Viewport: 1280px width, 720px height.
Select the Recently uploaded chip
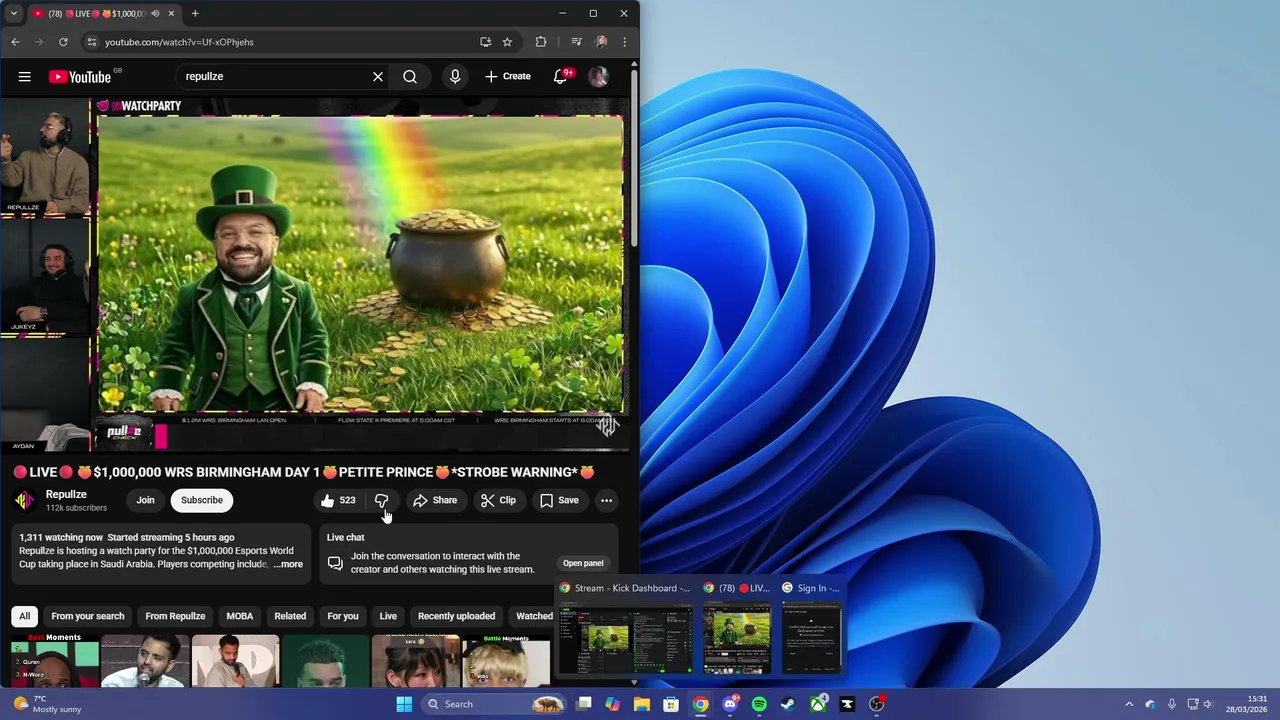(456, 616)
